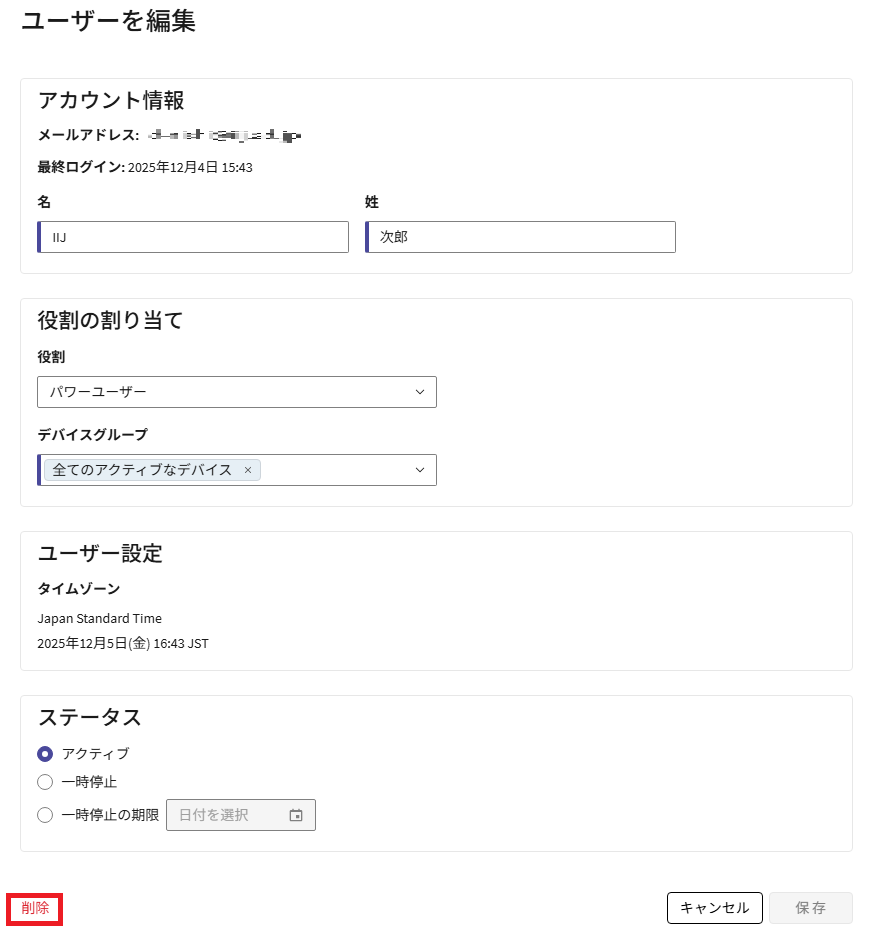Click the 名 input field containing IIJ
This screenshot has width=874, height=933.
[193, 237]
